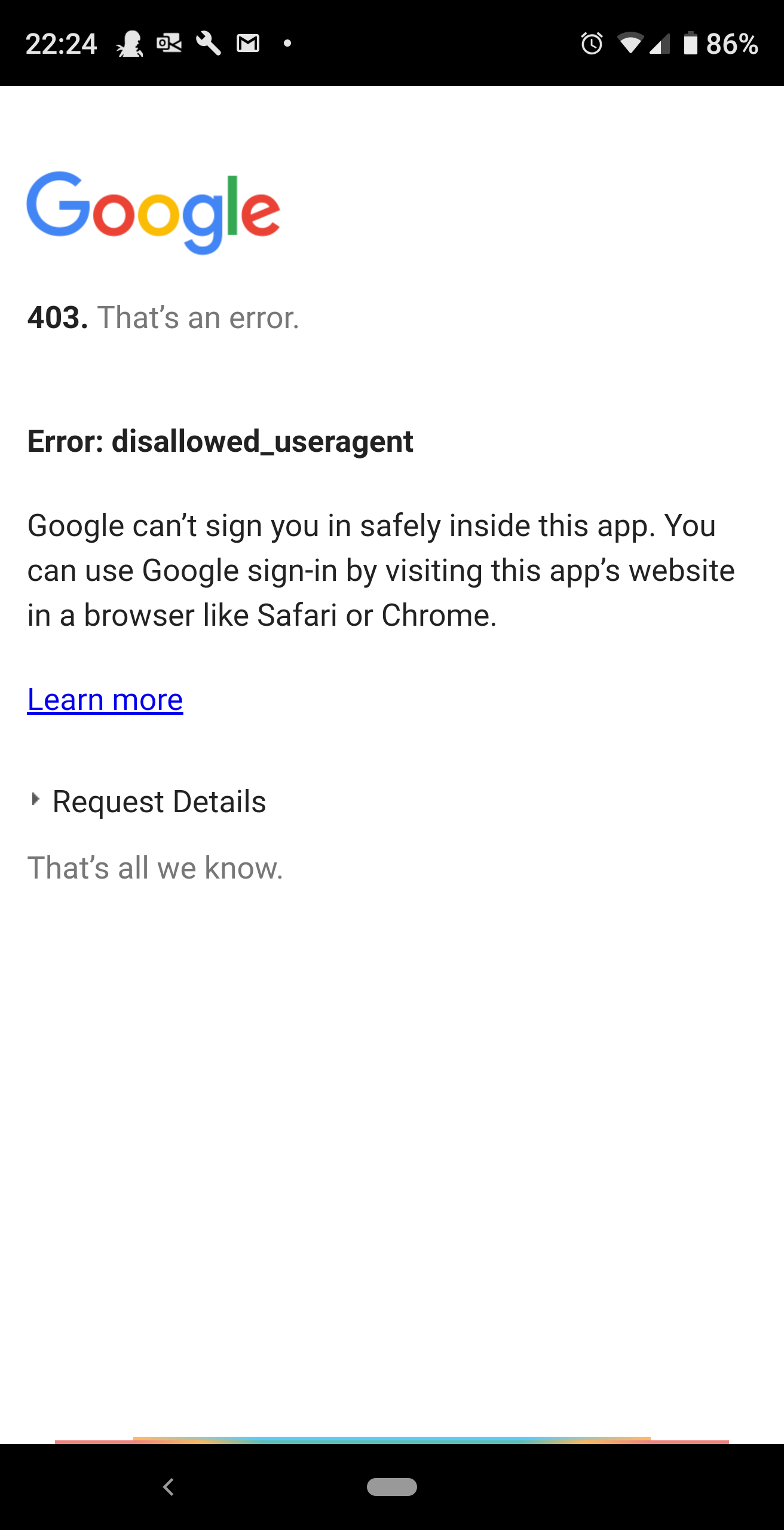This screenshot has width=784, height=1530.
Task: Tap the home pill button
Action: click(x=392, y=1486)
